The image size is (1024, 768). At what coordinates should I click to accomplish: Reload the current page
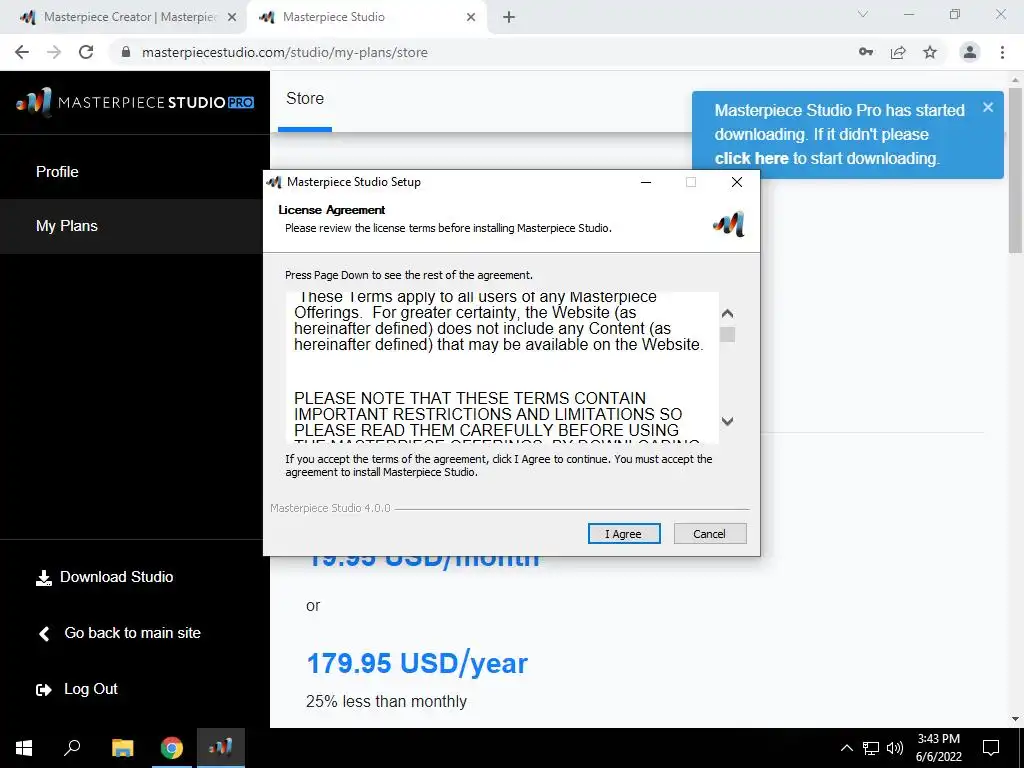coord(86,52)
